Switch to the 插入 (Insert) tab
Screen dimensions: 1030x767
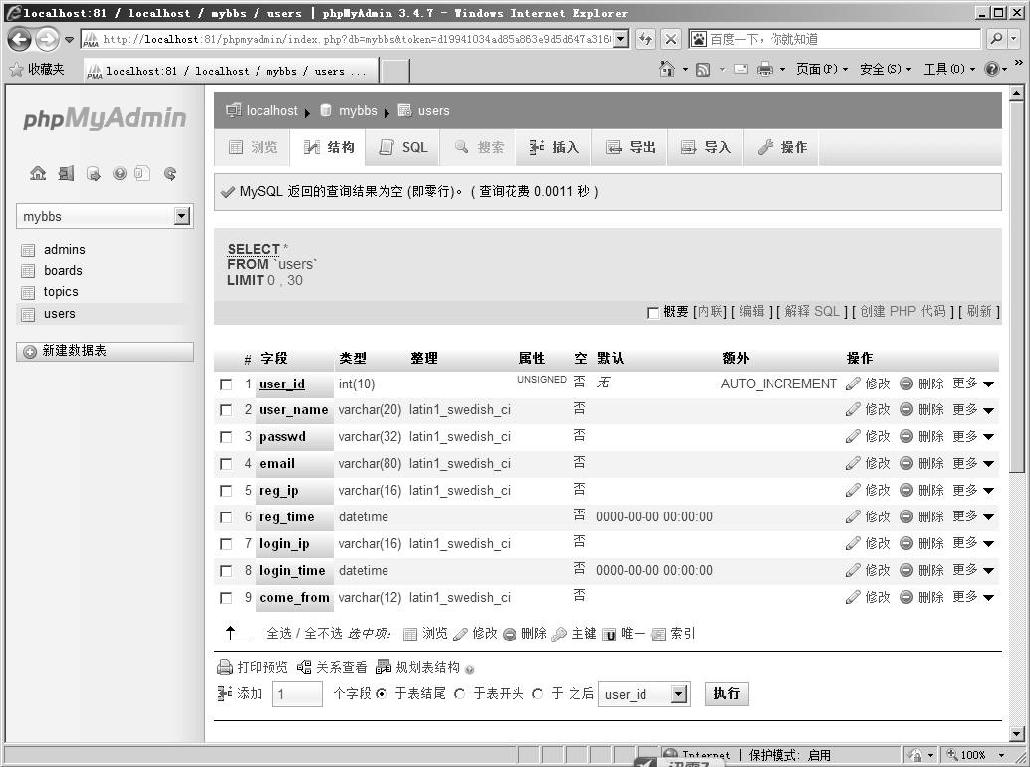tap(554, 147)
